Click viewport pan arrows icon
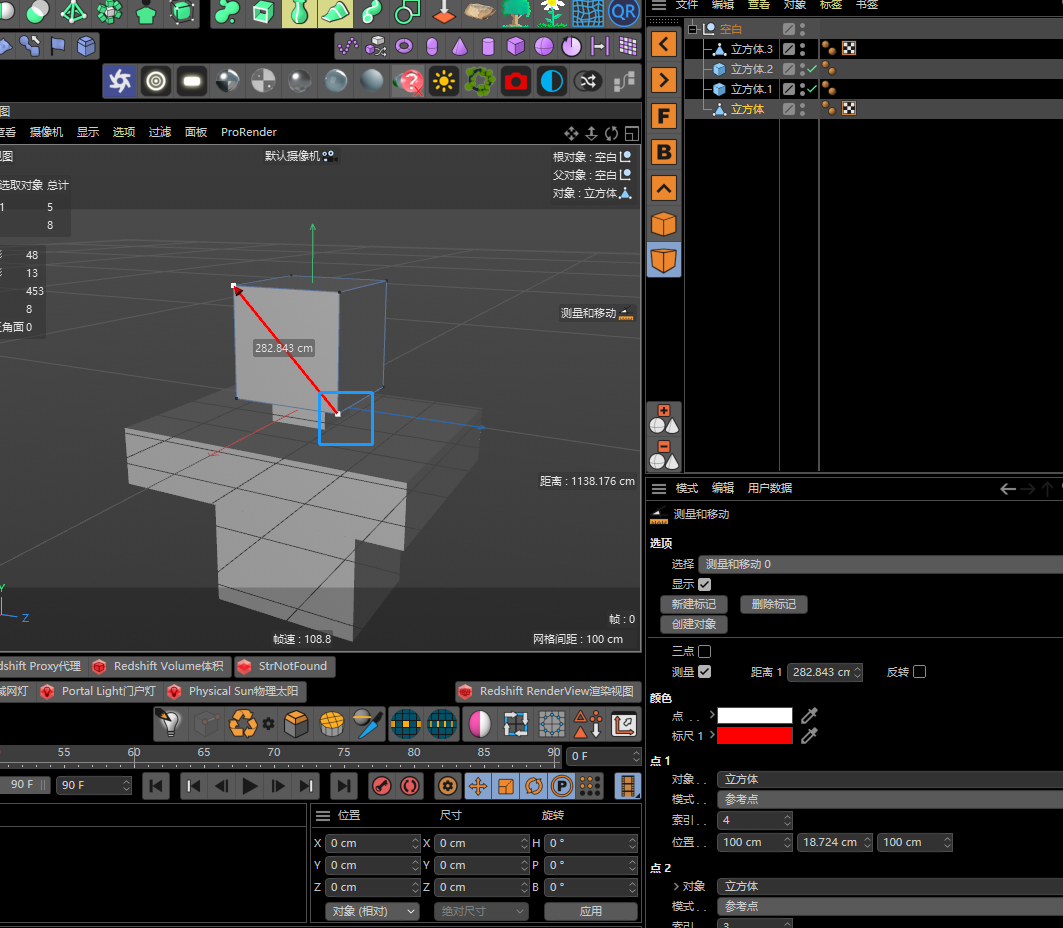The height and width of the screenshot is (928, 1063). pos(571,134)
